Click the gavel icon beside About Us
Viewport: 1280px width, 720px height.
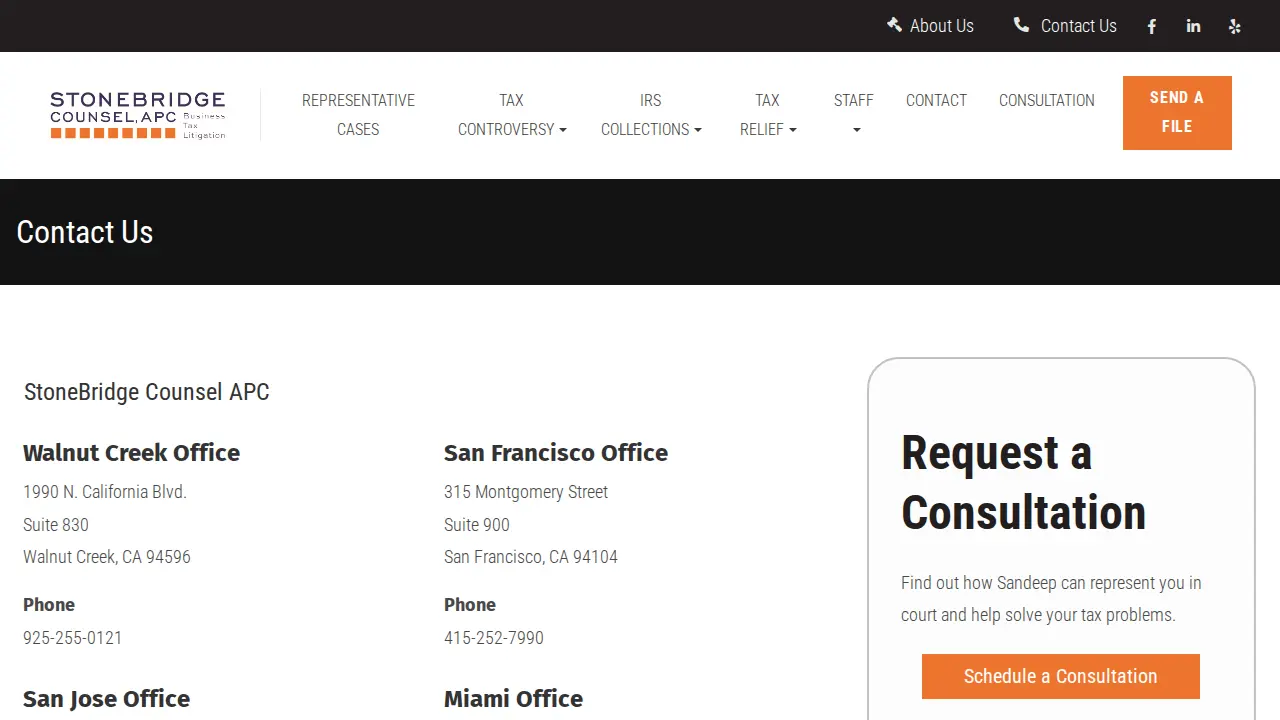(x=894, y=25)
